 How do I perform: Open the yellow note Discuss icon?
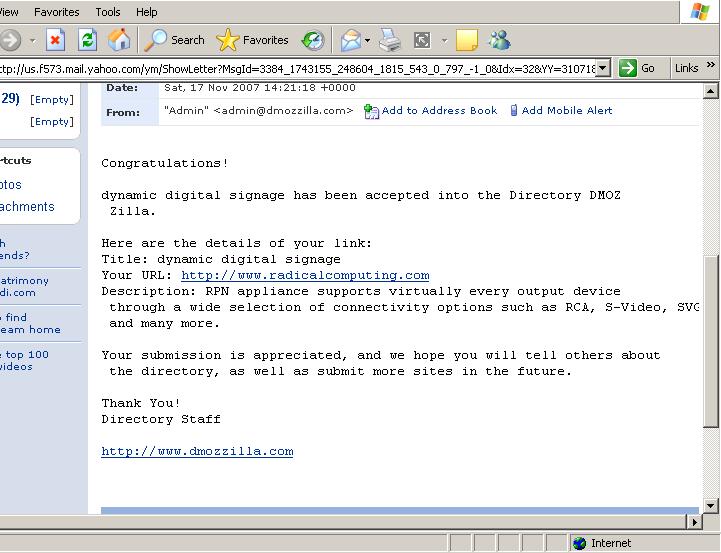(467, 40)
